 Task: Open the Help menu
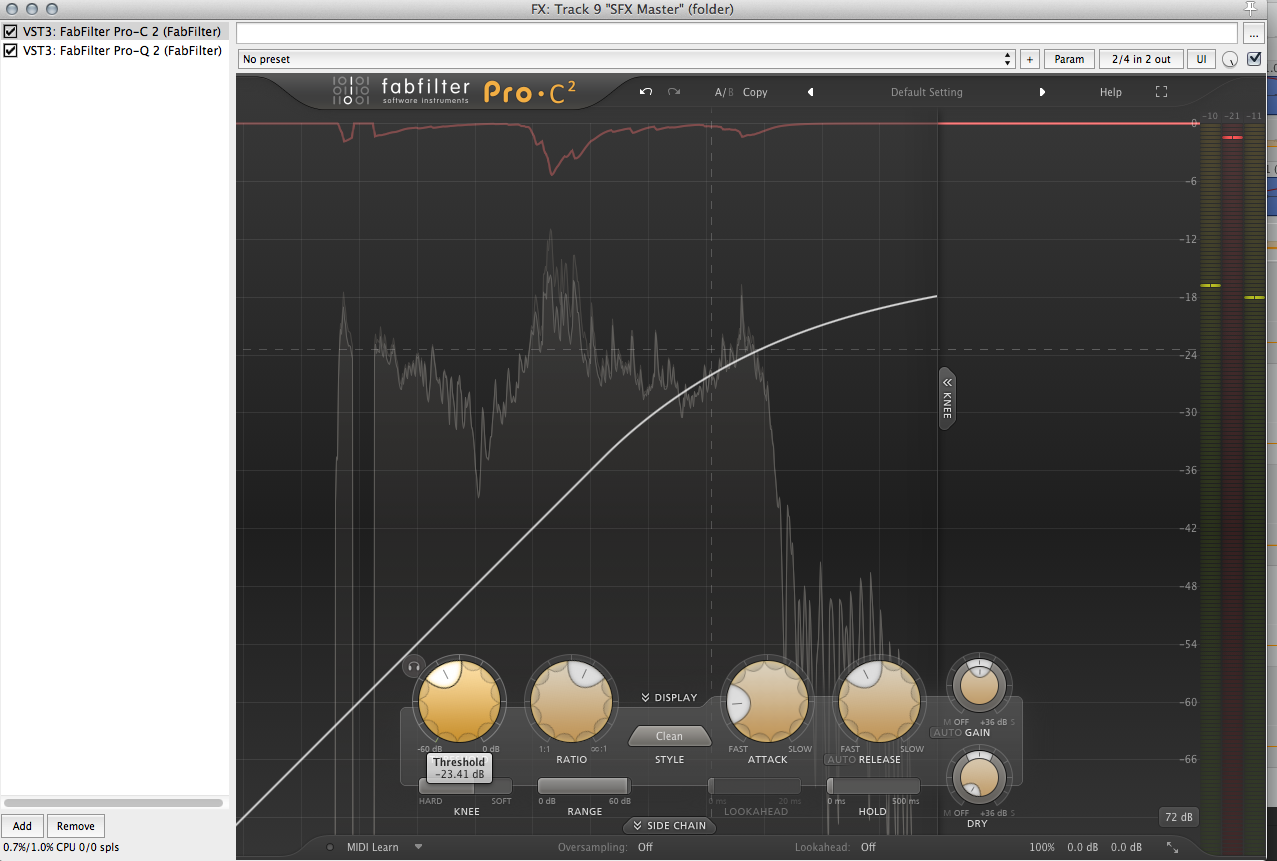click(1110, 92)
